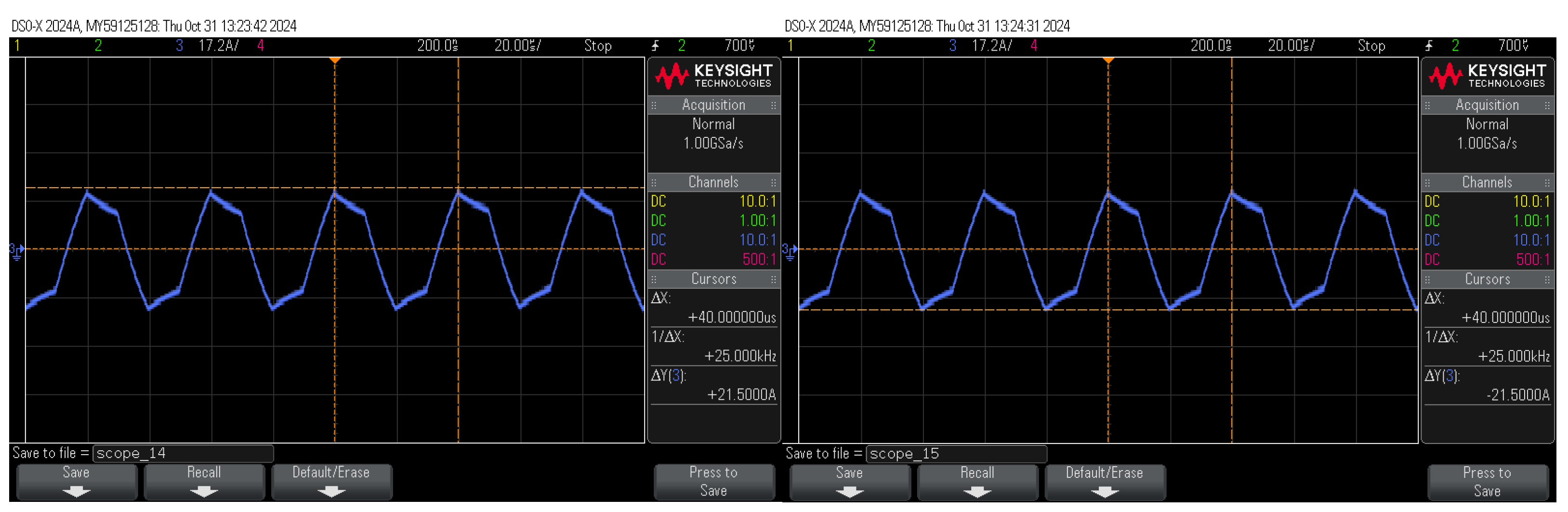1568x512 pixels.
Task: Click Recall button in right scope_15 screenshot
Action: tap(977, 482)
